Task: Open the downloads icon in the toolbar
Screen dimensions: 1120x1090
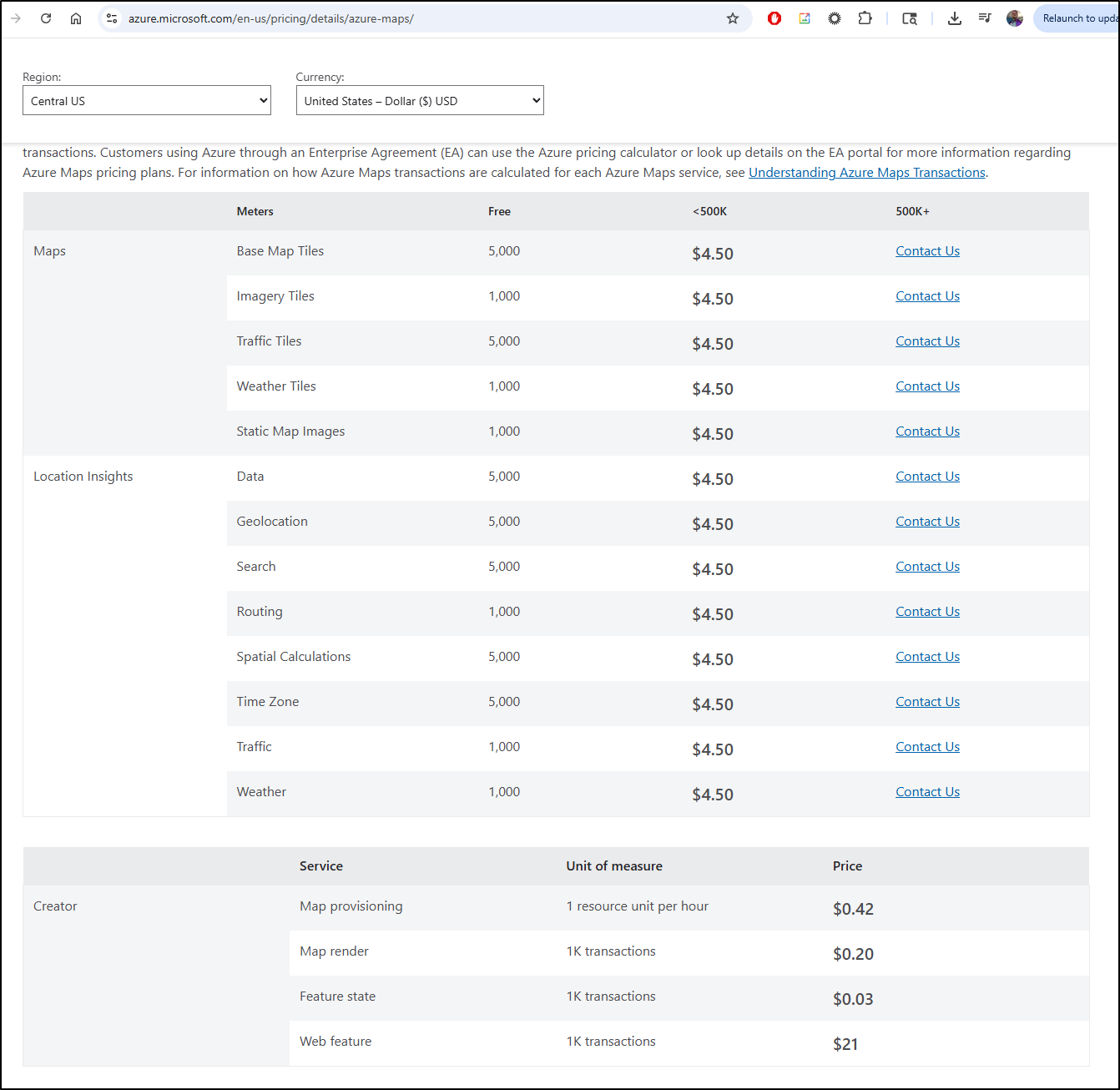Action: click(955, 18)
